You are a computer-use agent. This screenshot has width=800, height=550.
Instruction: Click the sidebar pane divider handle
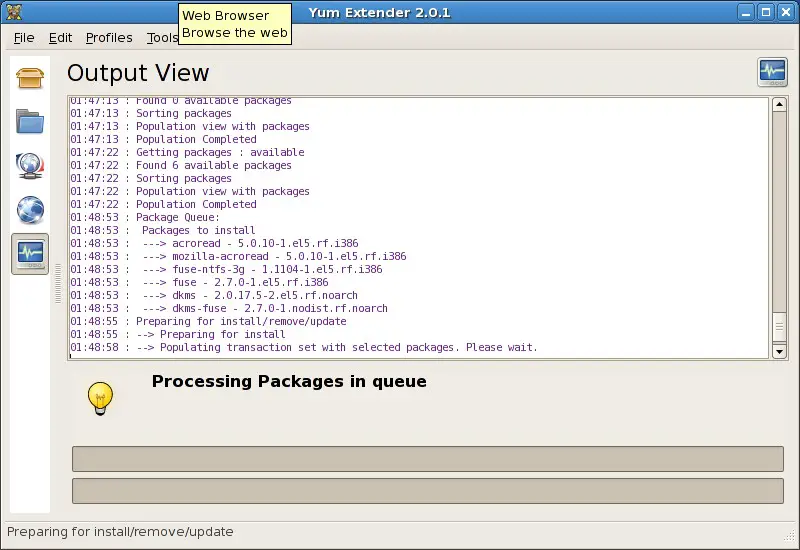58,284
